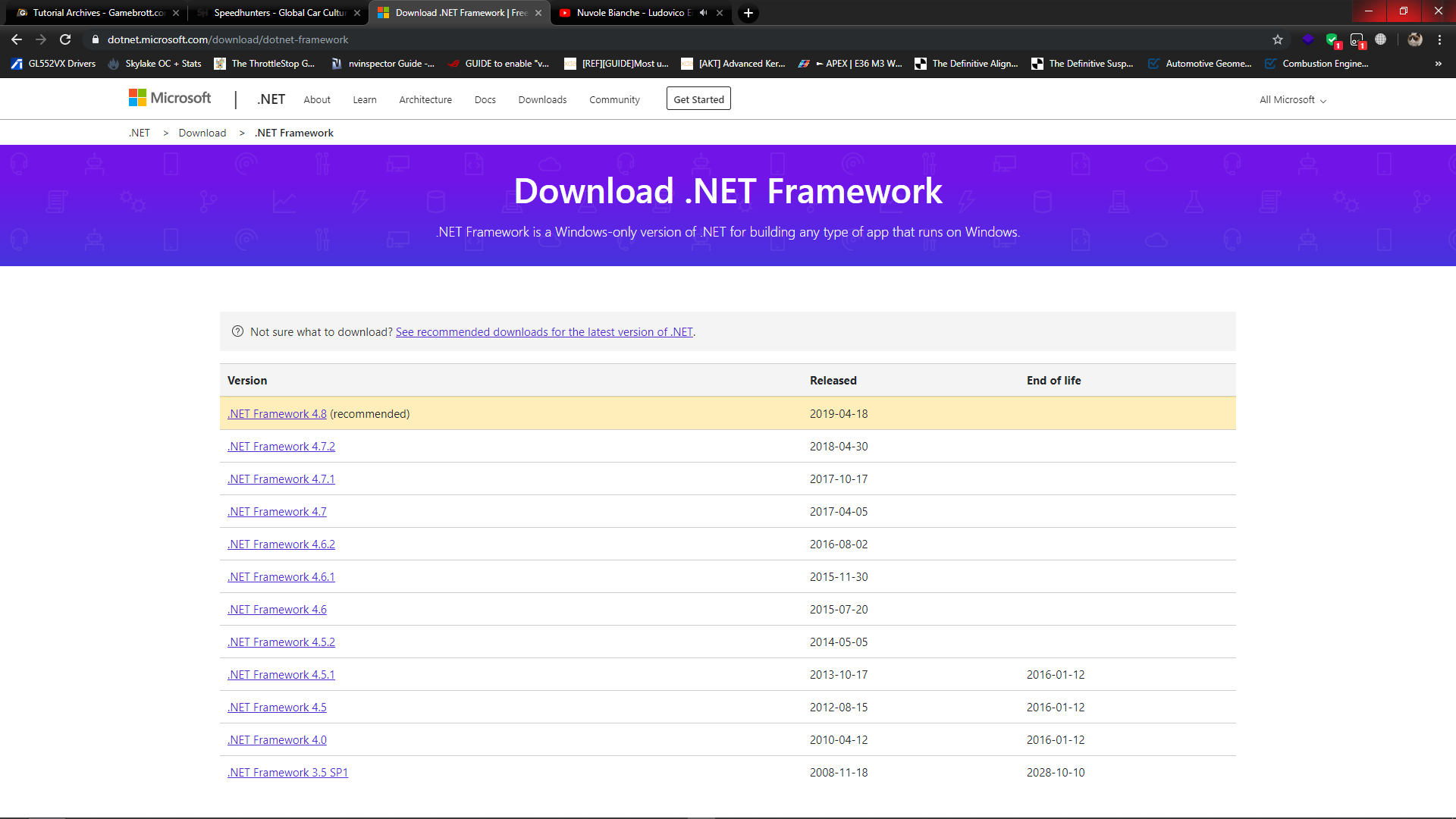Click the browser back arrow
The width and height of the screenshot is (1456, 819).
(x=17, y=39)
